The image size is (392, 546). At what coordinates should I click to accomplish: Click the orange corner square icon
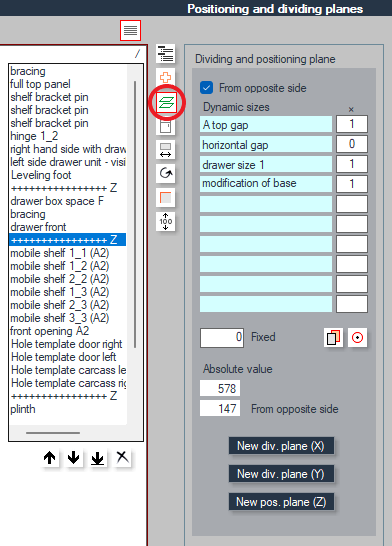click(x=165, y=197)
